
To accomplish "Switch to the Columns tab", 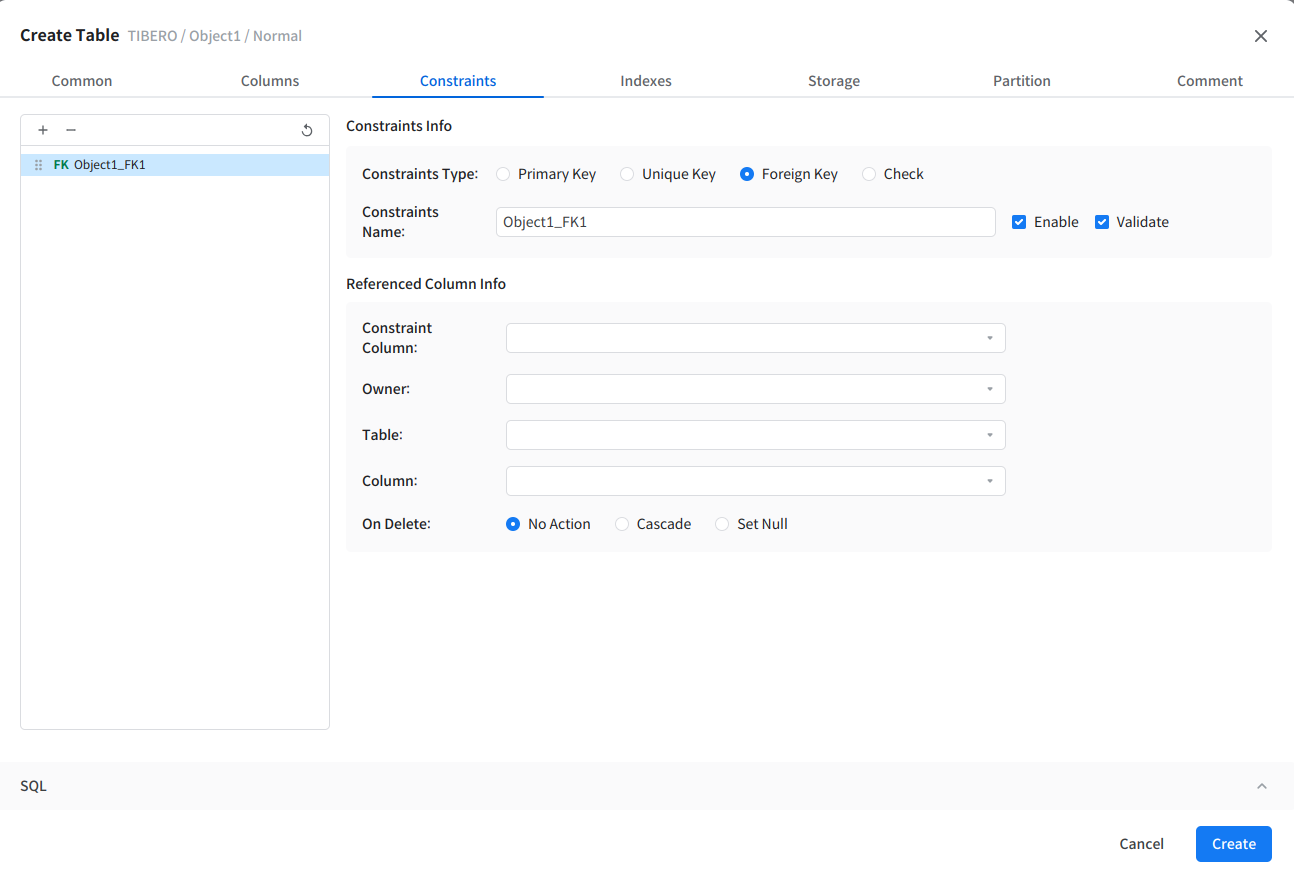I will click(x=270, y=81).
